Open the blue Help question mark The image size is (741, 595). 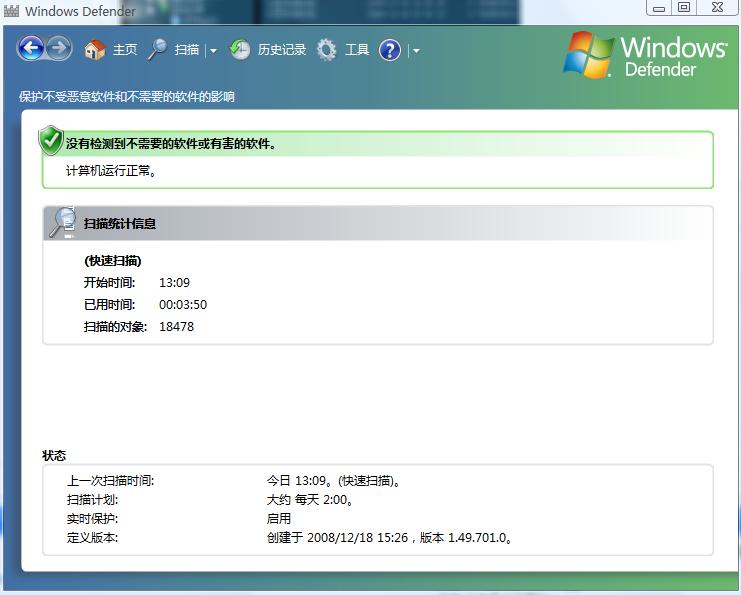[x=390, y=50]
